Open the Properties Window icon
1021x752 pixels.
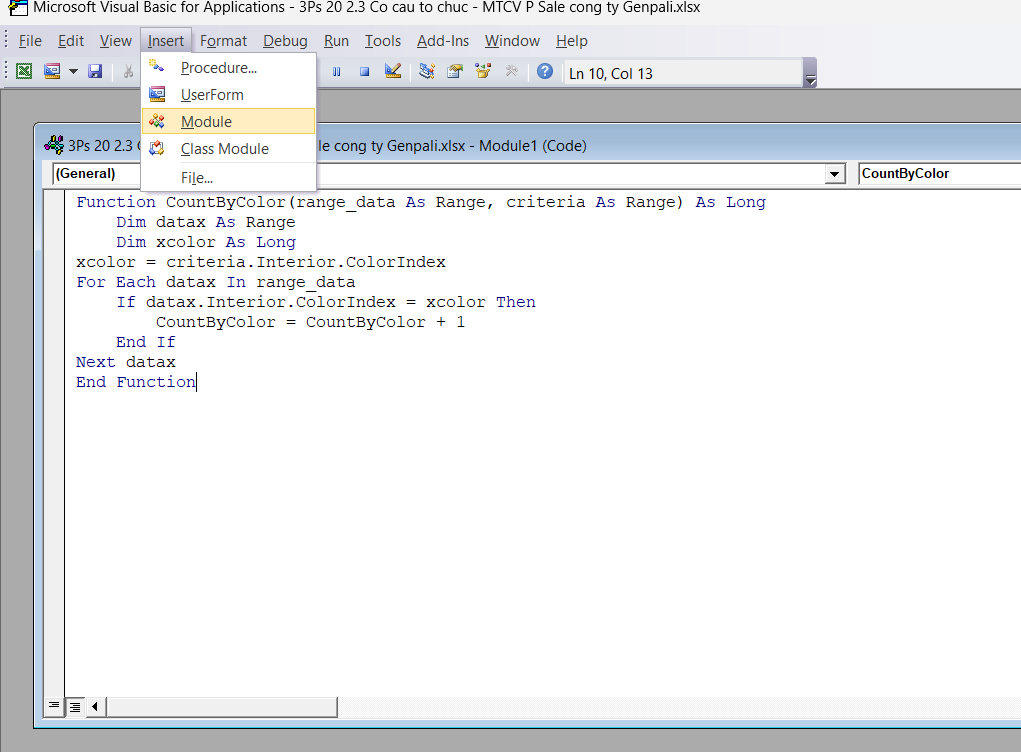455,72
